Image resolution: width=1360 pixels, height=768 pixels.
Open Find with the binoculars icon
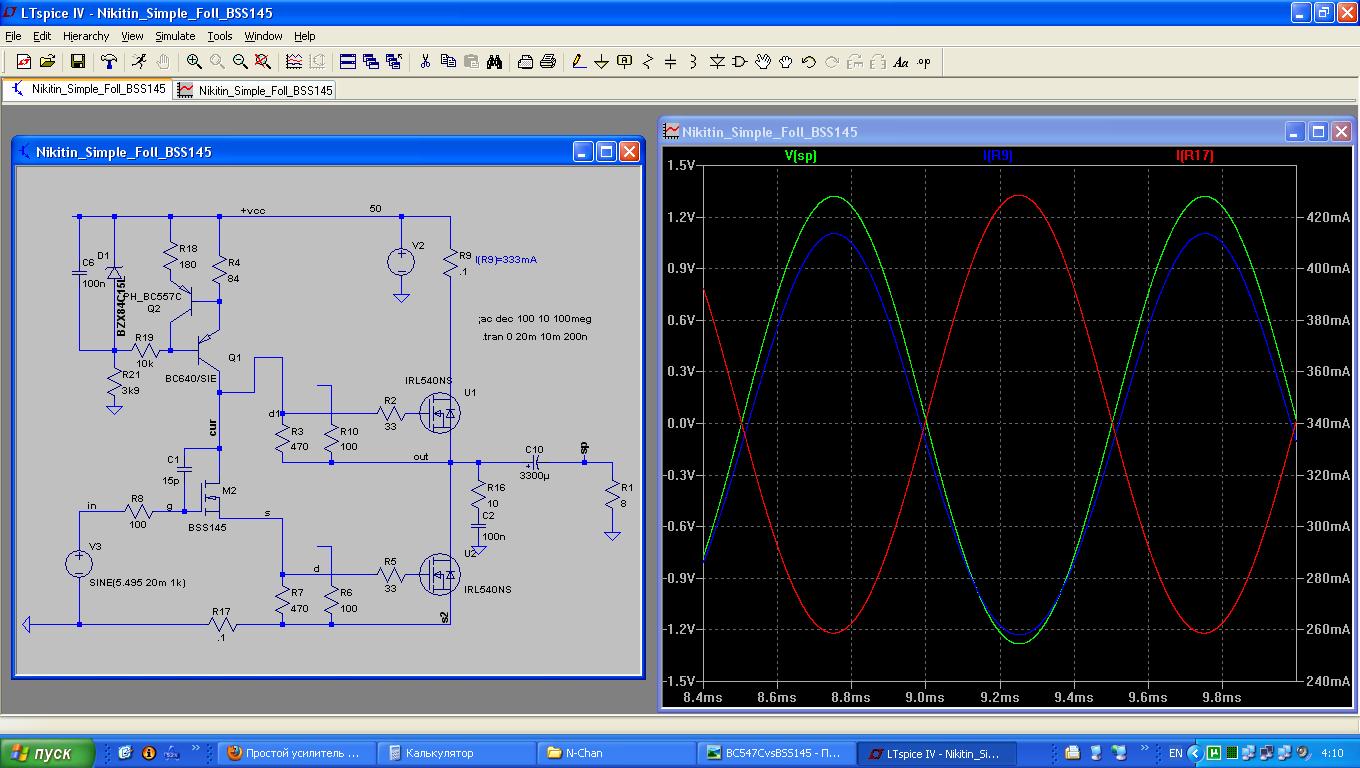click(494, 62)
